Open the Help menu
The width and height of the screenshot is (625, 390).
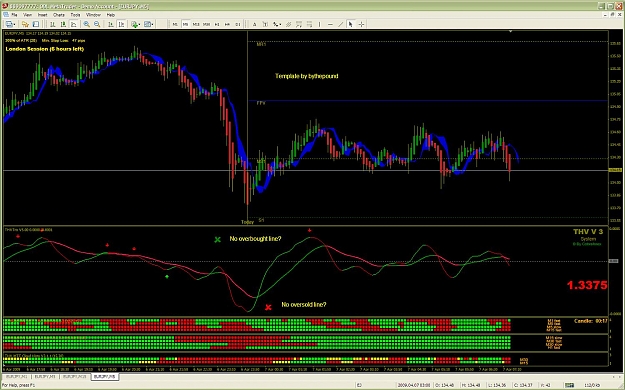tap(111, 15)
